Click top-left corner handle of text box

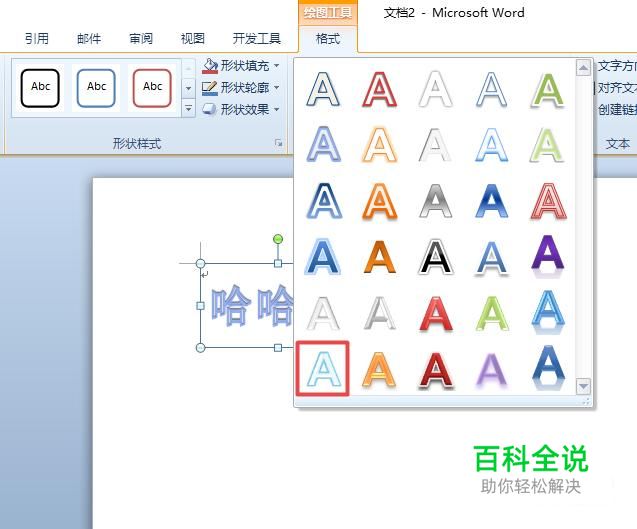coord(200,263)
